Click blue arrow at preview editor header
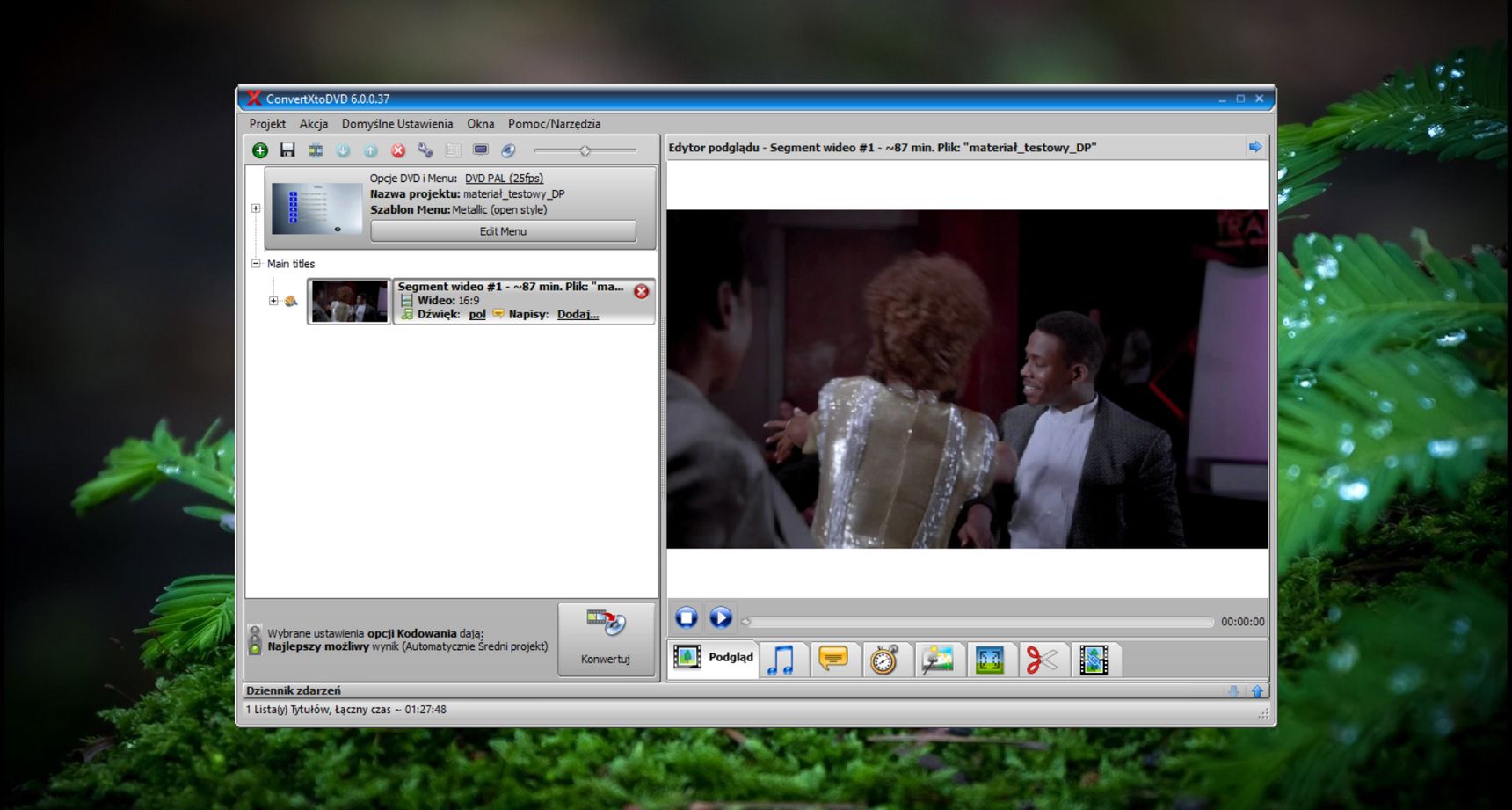This screenshot has height=810, width=1512. pyautogui.click(x=1255, y=147)
